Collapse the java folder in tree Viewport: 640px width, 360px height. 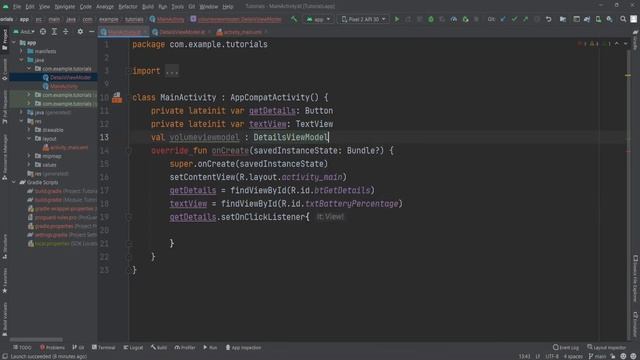pos(22,60)
